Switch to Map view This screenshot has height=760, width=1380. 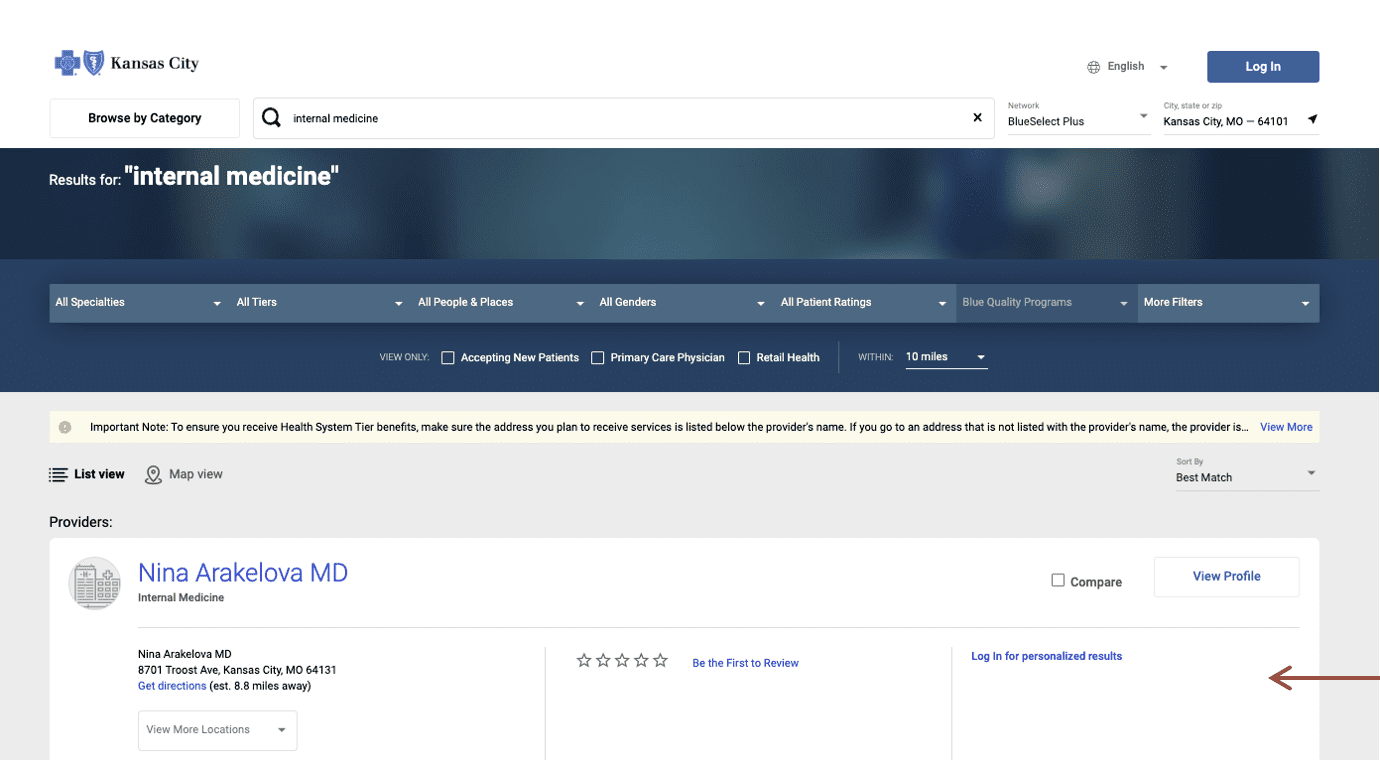pos(195,475)
